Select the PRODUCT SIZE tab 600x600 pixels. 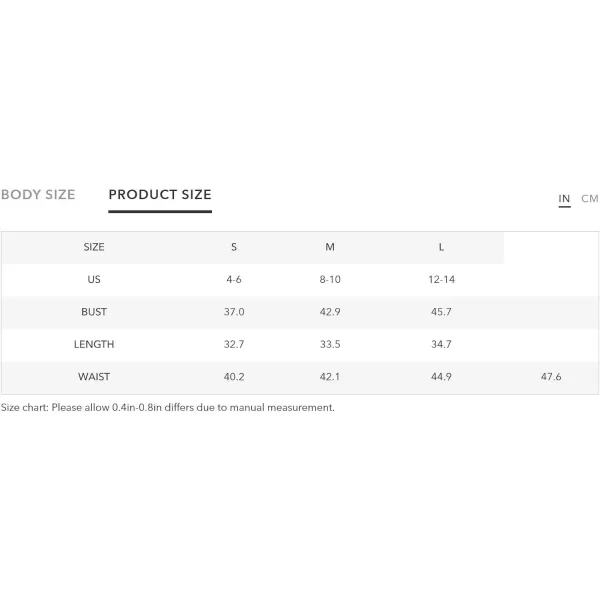point(160,195)
